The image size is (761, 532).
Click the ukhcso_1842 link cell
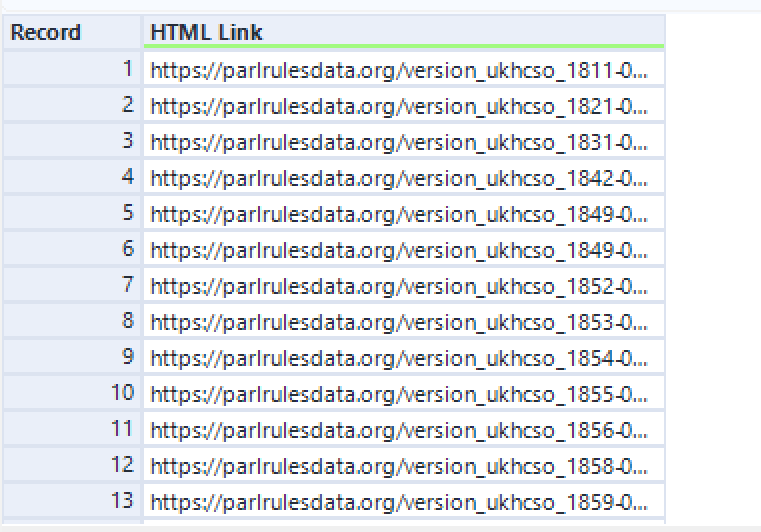404,176
